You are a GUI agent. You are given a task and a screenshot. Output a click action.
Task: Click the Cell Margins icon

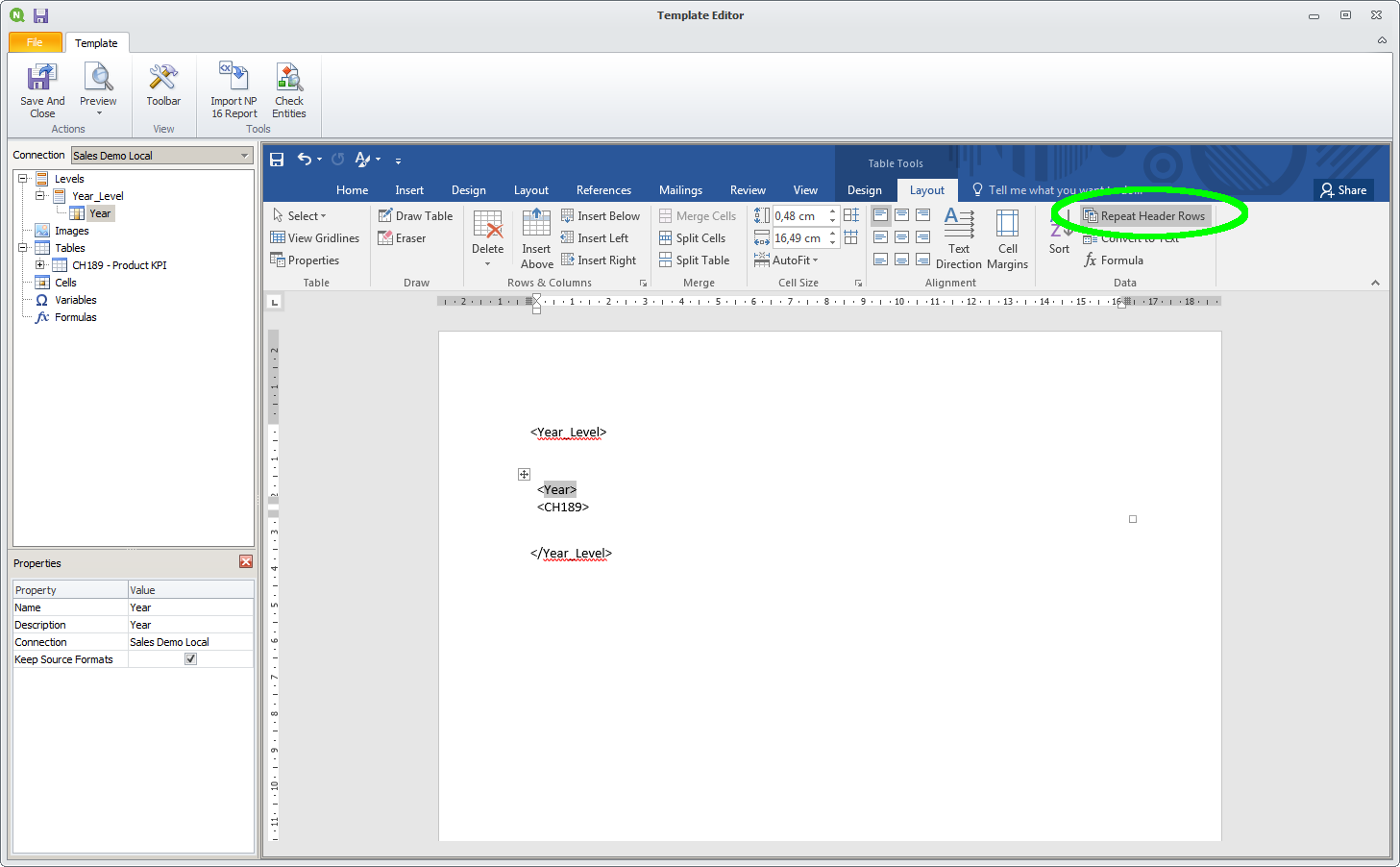(1007, 227)
